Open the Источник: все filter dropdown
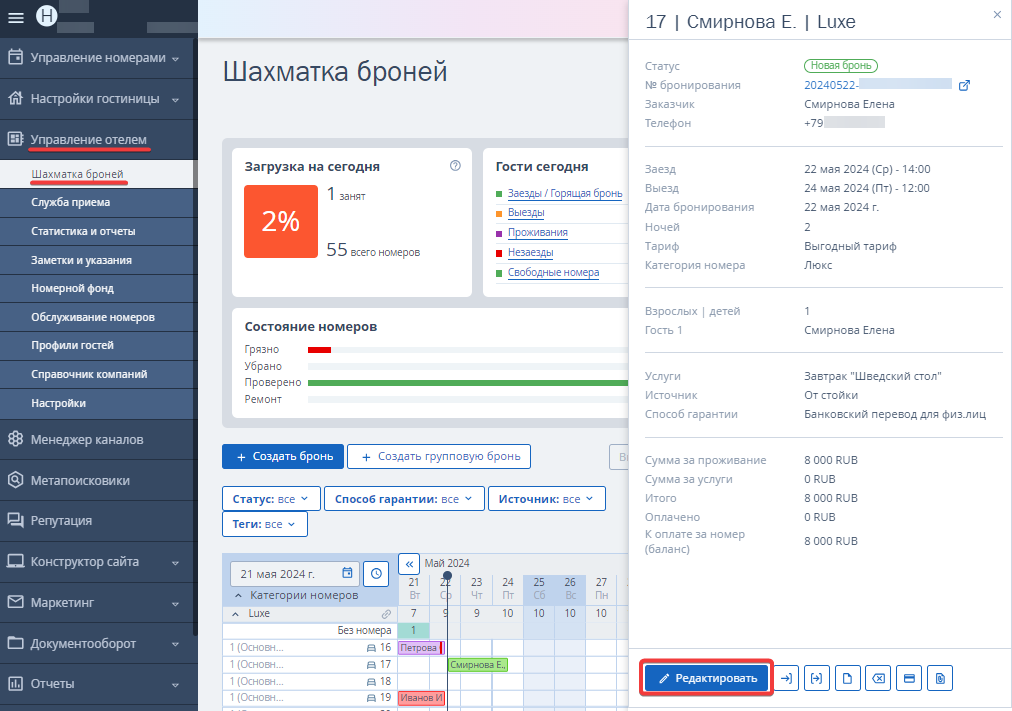Screen dimensions: 1012x711 pos(547,499)
